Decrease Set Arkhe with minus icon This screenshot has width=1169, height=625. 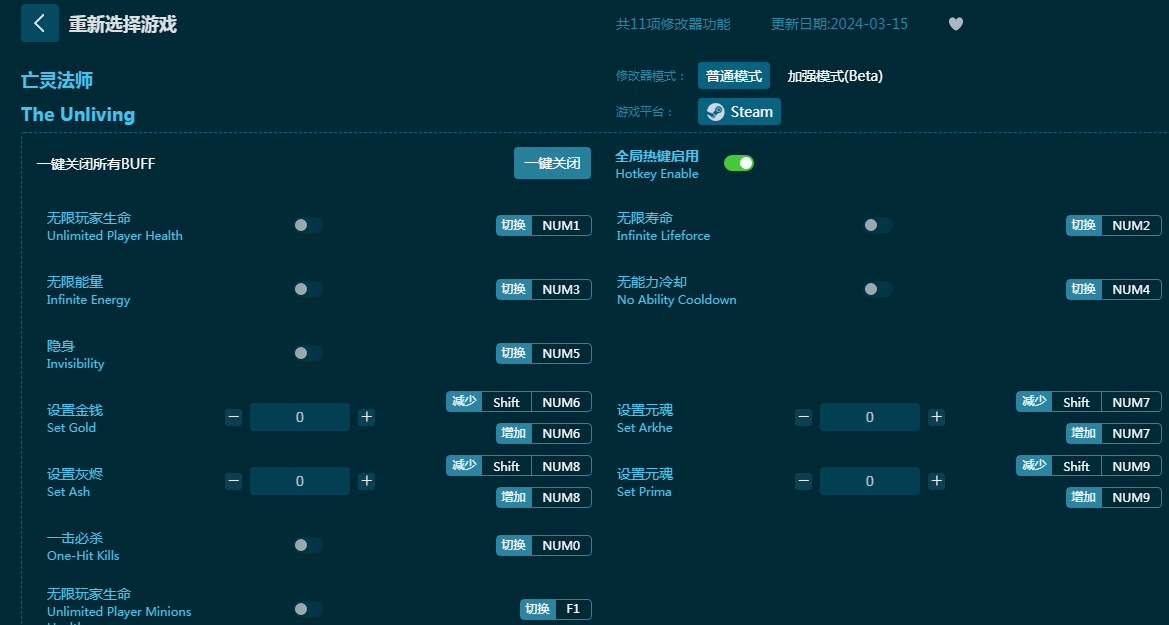point(803,417)
